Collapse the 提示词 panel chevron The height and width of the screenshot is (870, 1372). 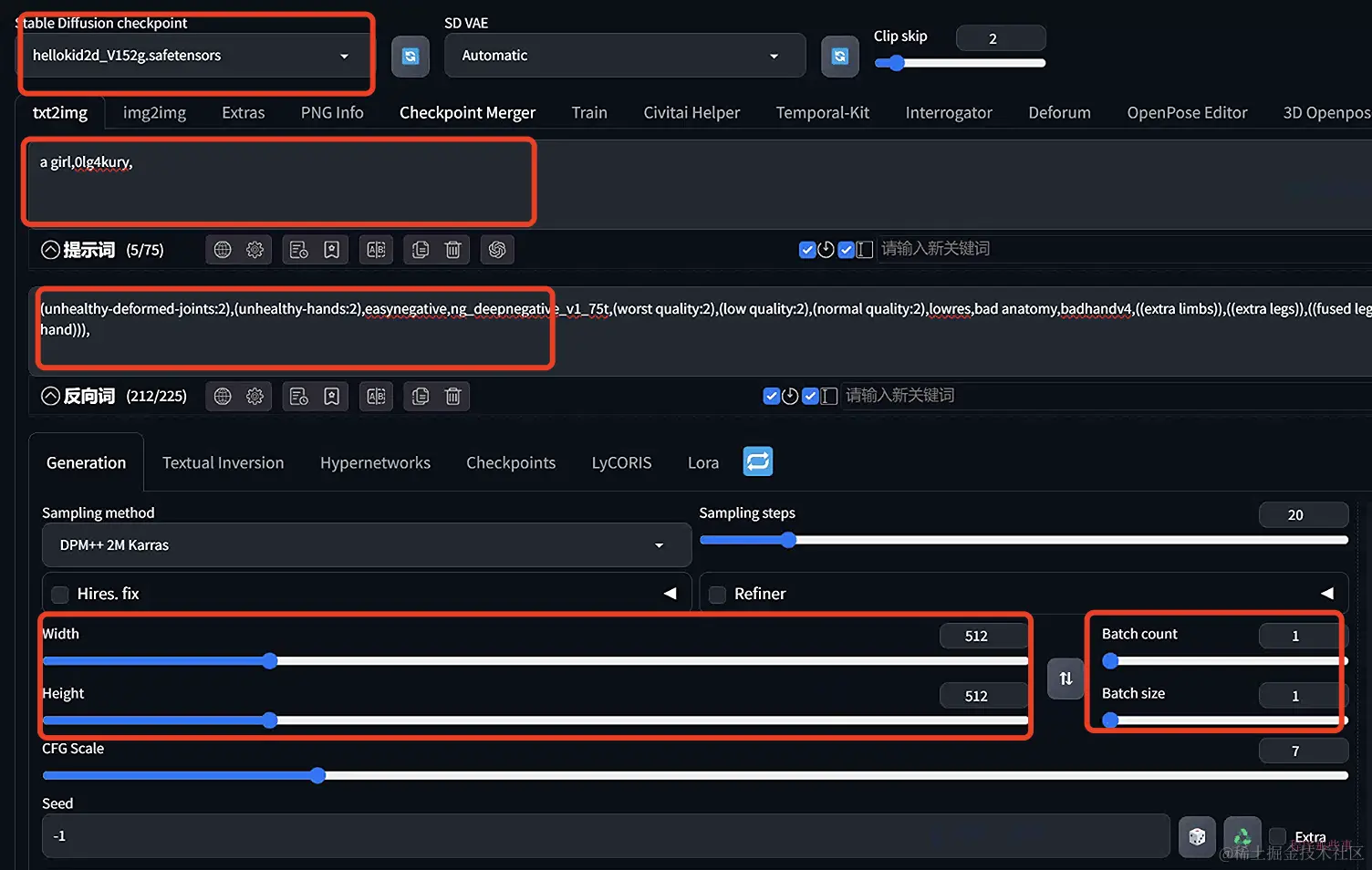51,250
